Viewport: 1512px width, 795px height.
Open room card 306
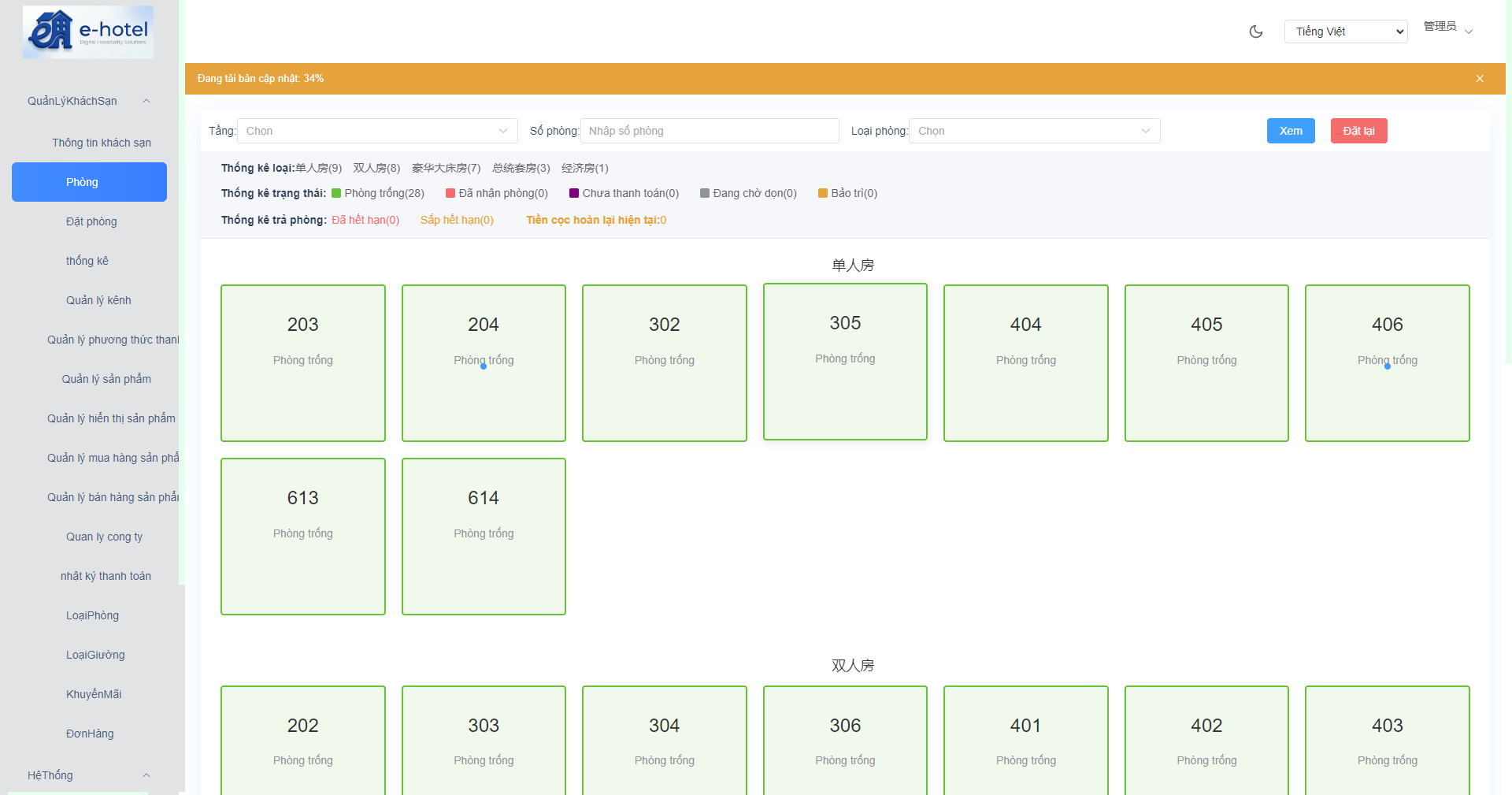pos(845,741)
